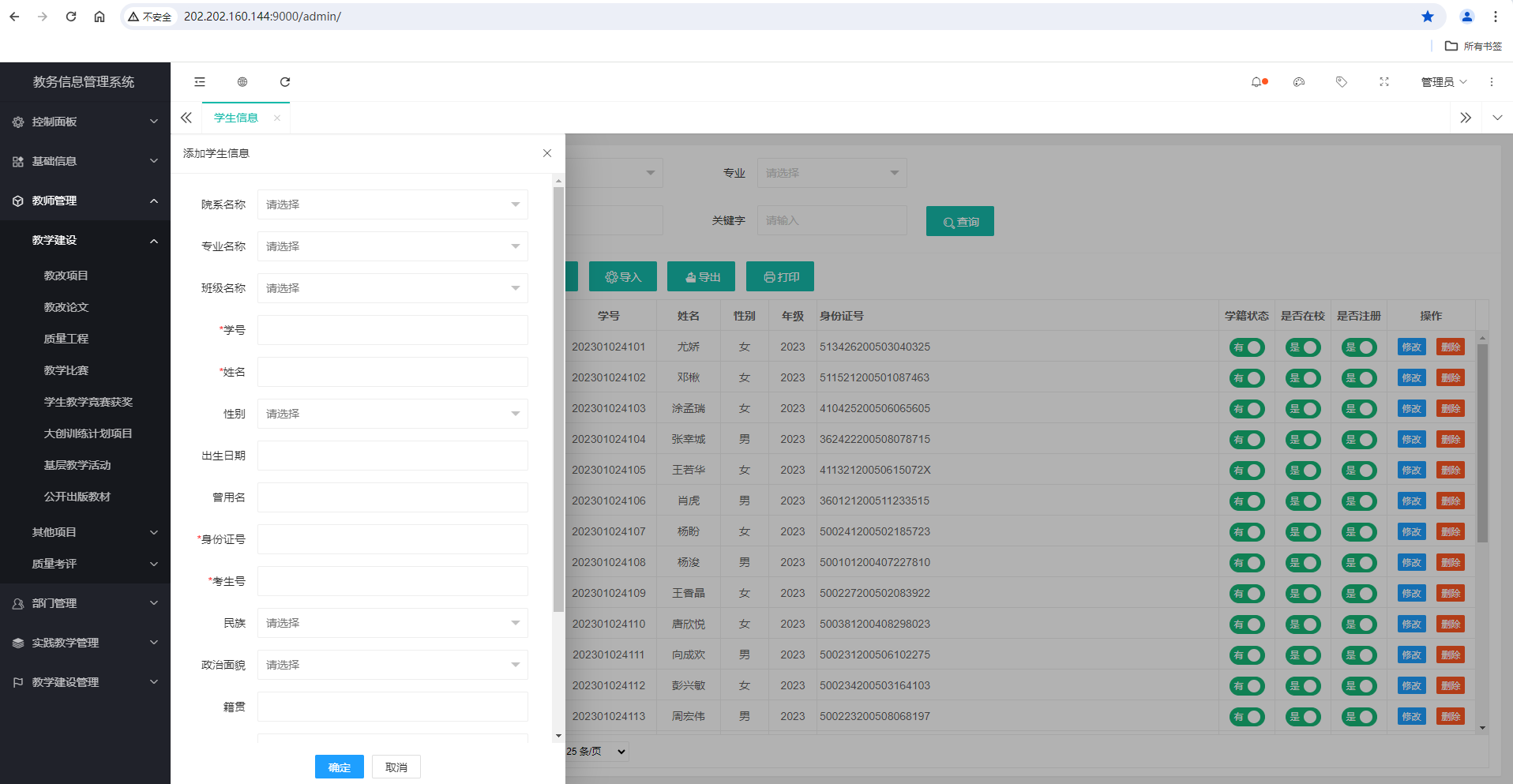The image size is (1513, 784).
Task: Click the tag note icon in the header
Action: 1342,82
